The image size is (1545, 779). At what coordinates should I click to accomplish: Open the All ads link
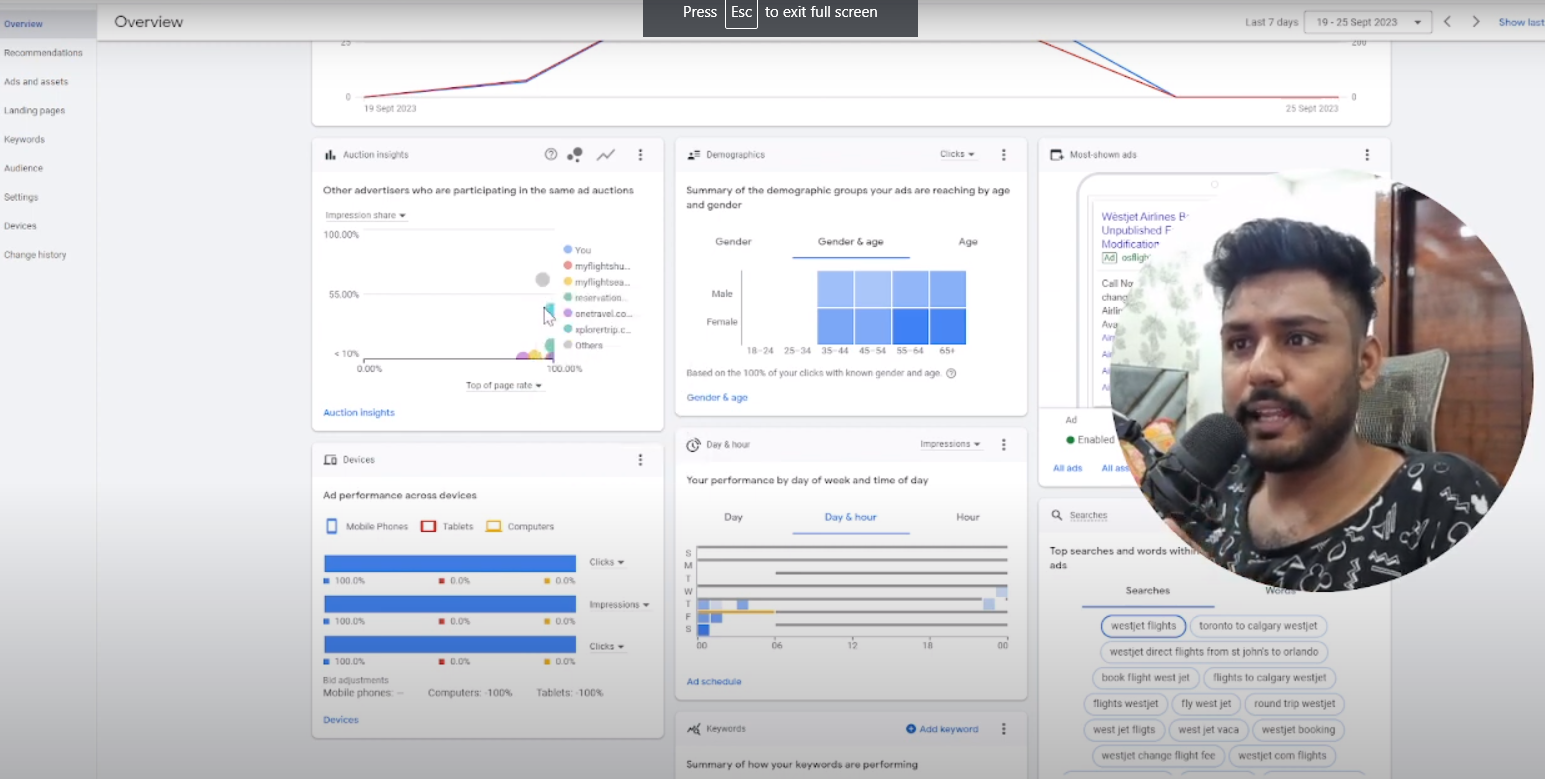pyautogui.click(x=1067, y=468)
